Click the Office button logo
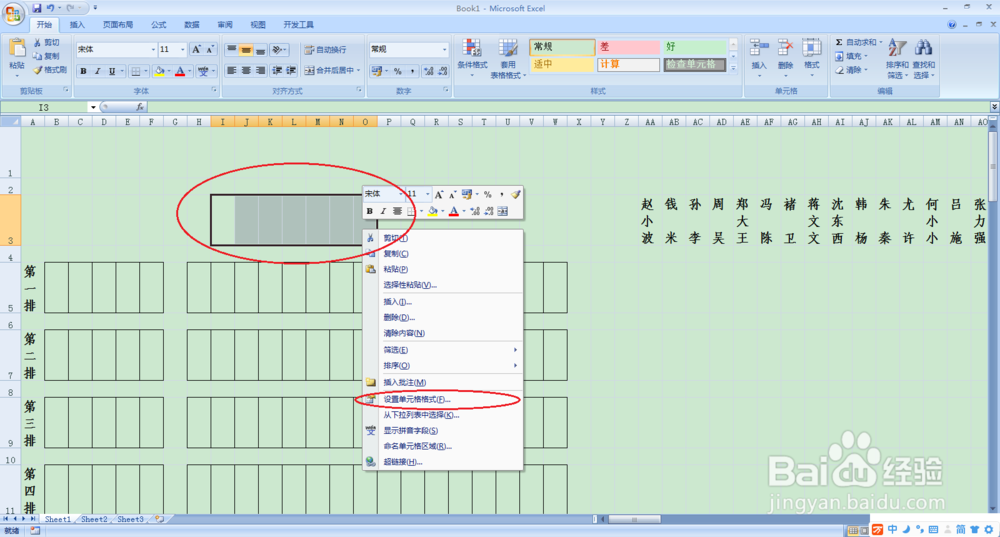The width and height of the screenshot is (1000, 537). click(x=13, y=13)
